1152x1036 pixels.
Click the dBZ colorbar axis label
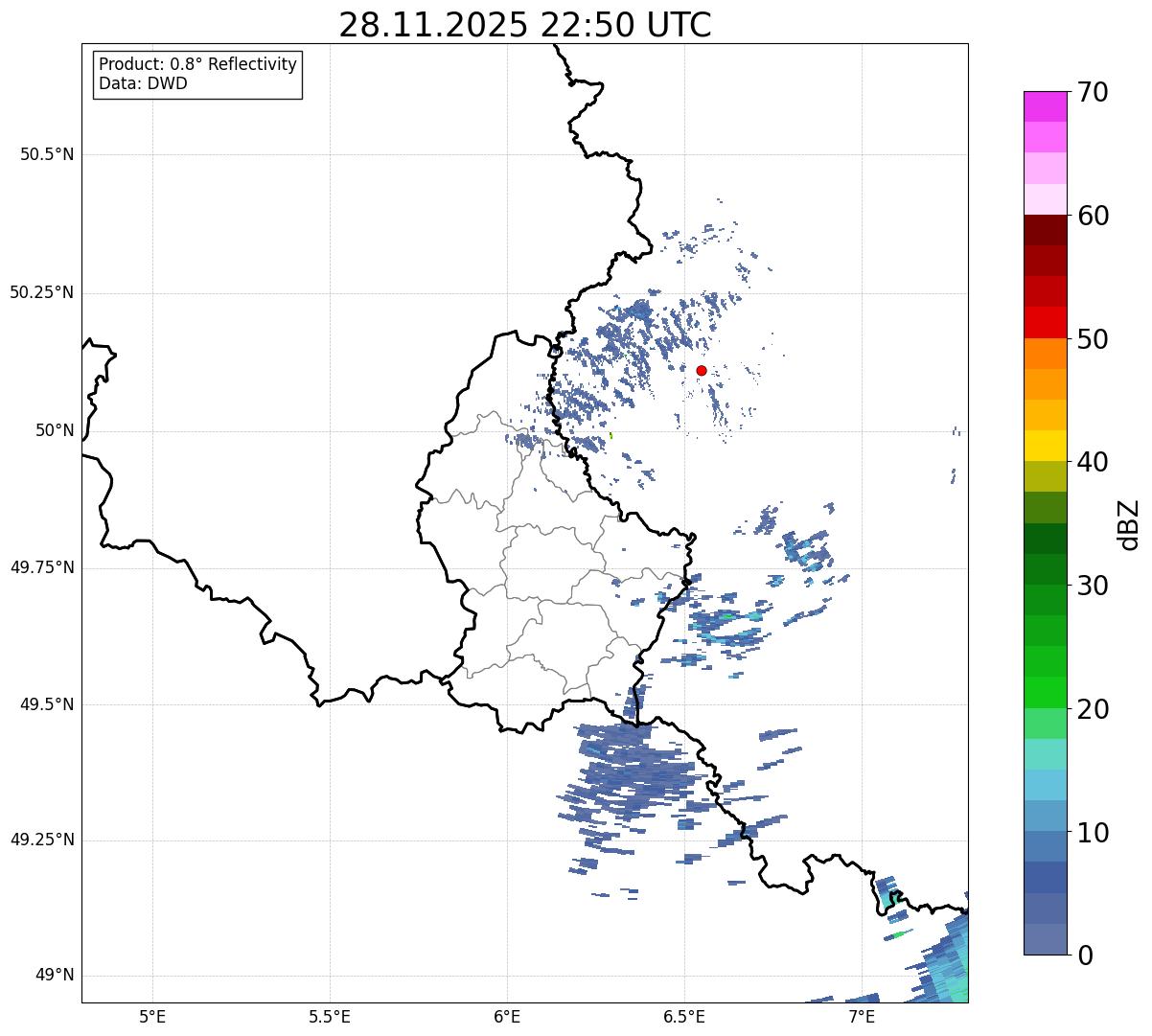1129,524
